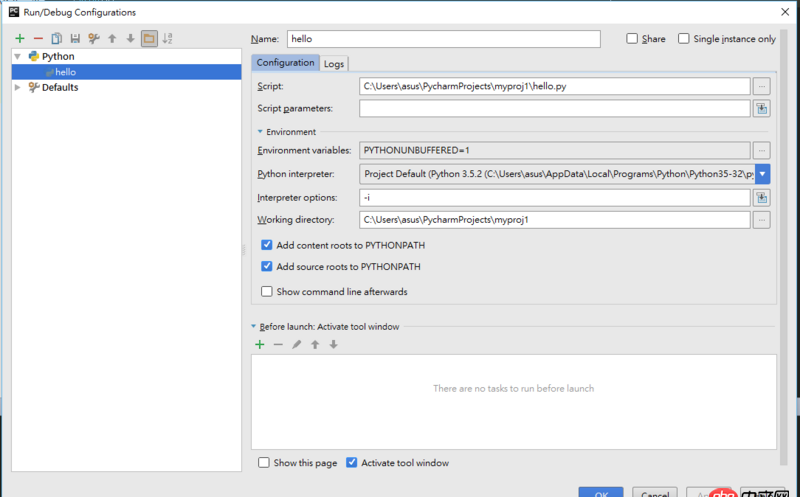Switch to the Logs tab
Image resolution: width=800 pixels, height=497 pixels.
click(334, 64)
